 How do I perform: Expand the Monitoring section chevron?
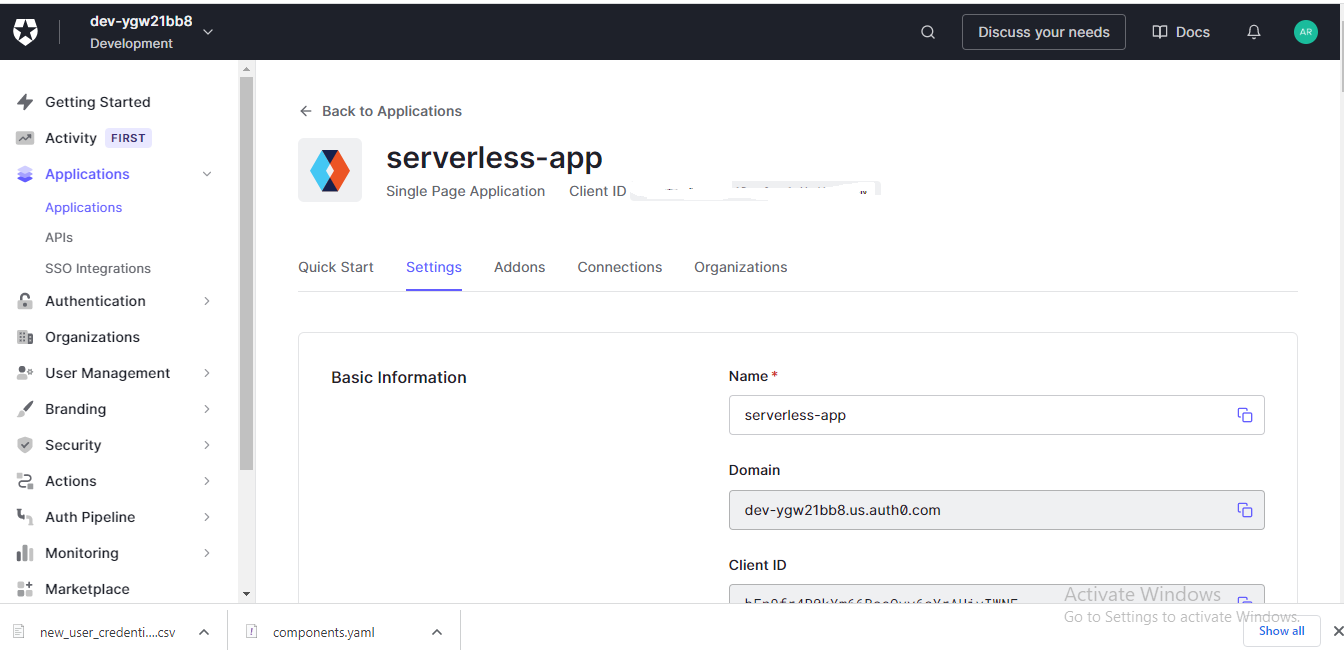[x=207, y=553]
